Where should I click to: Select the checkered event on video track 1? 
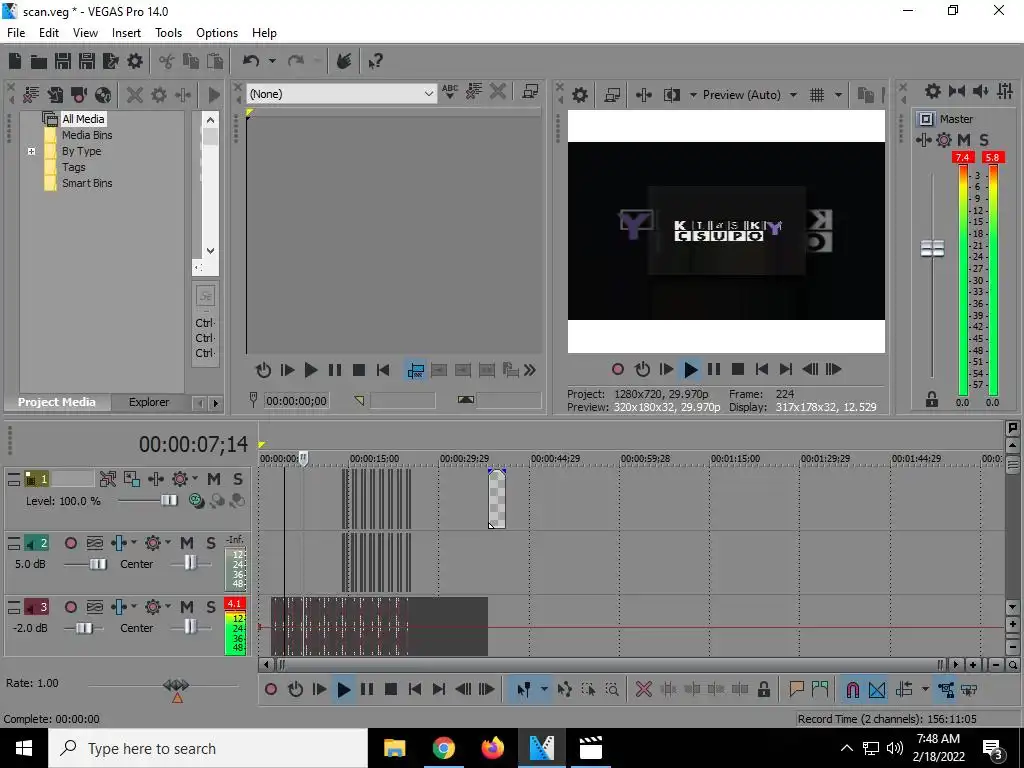point(497,498)
